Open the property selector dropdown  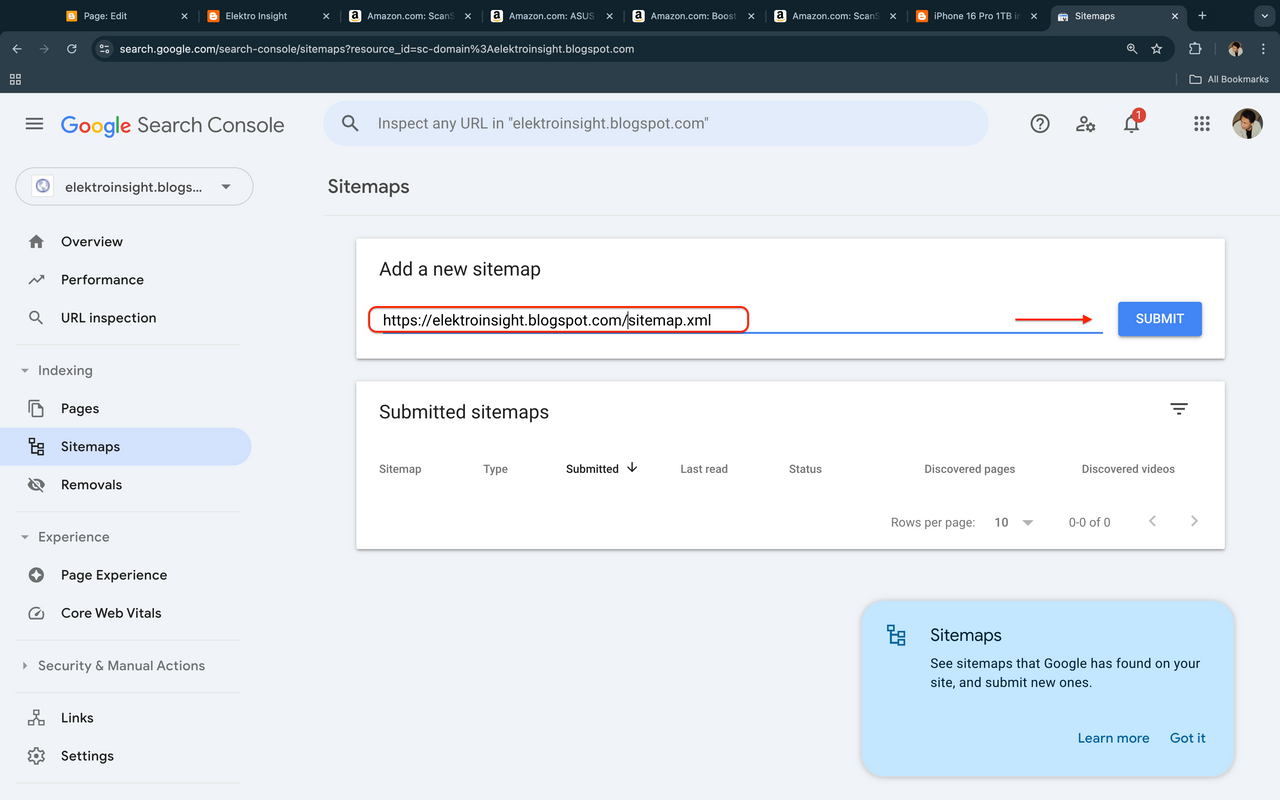click(134, 186)
